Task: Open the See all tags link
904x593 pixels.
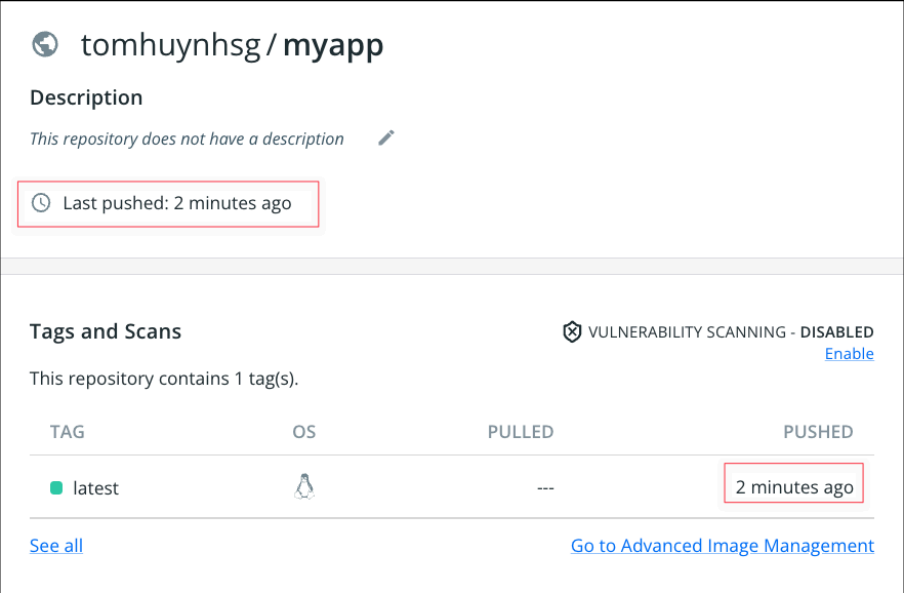Action: [x=56, y=545]
